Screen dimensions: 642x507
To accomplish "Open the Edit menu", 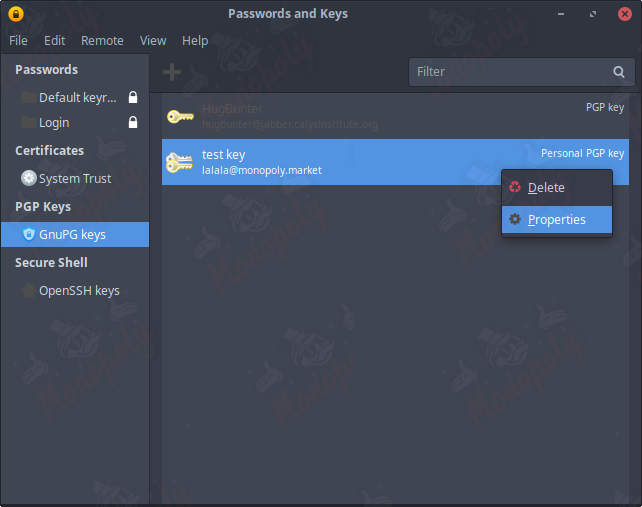I will pyautogui.click(x=54, y=41).
